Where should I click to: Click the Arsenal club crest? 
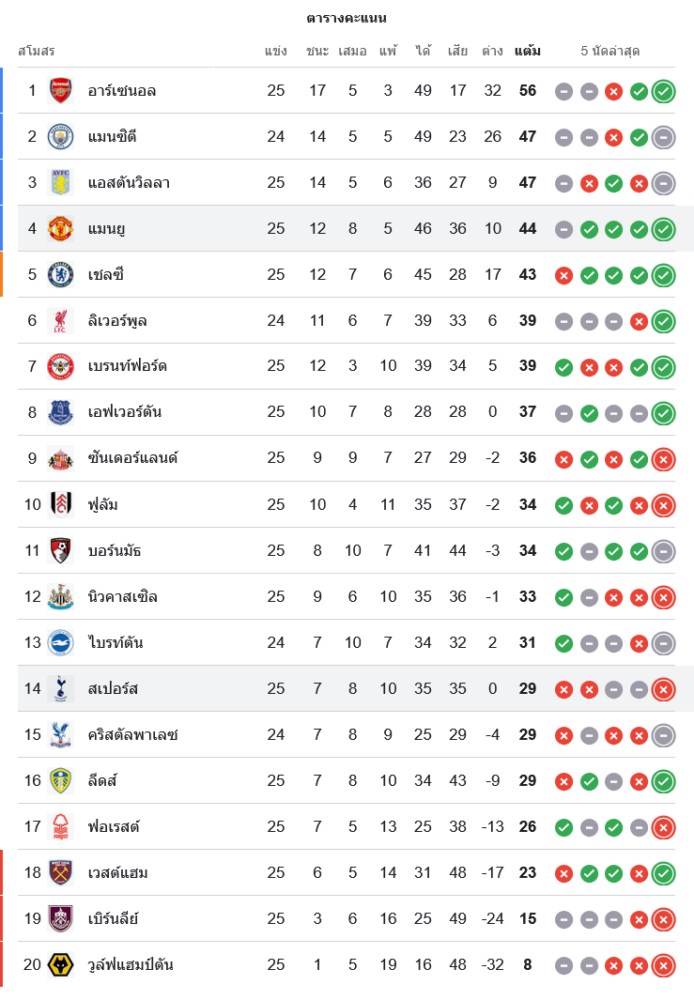click(x=61, y=91)
